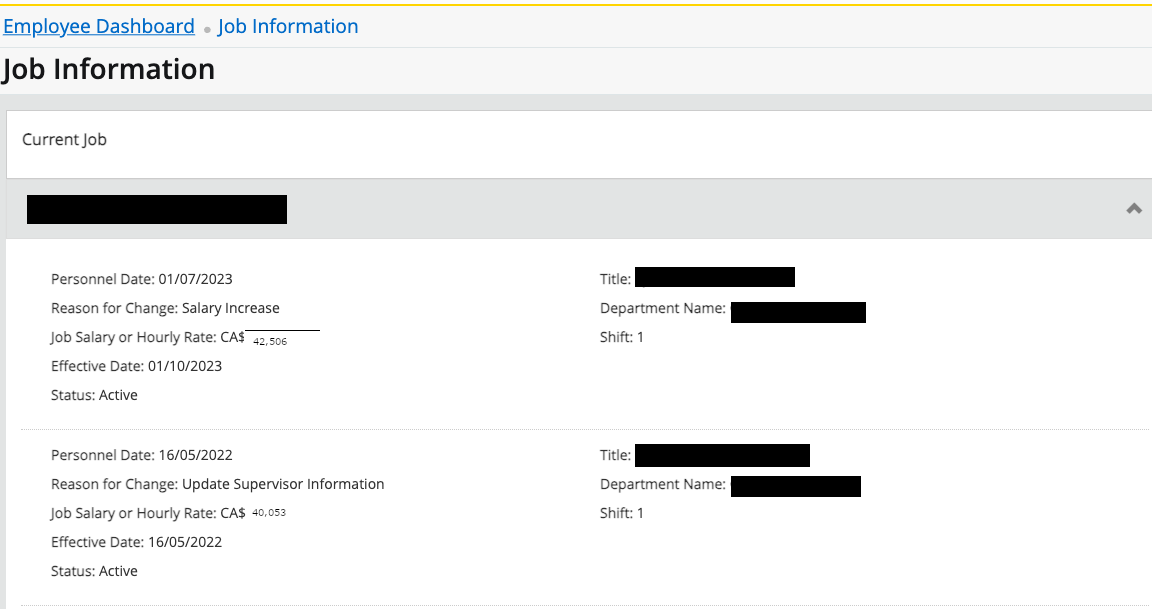Click the CA$ 42,506 salary value

tap(270, 341)
